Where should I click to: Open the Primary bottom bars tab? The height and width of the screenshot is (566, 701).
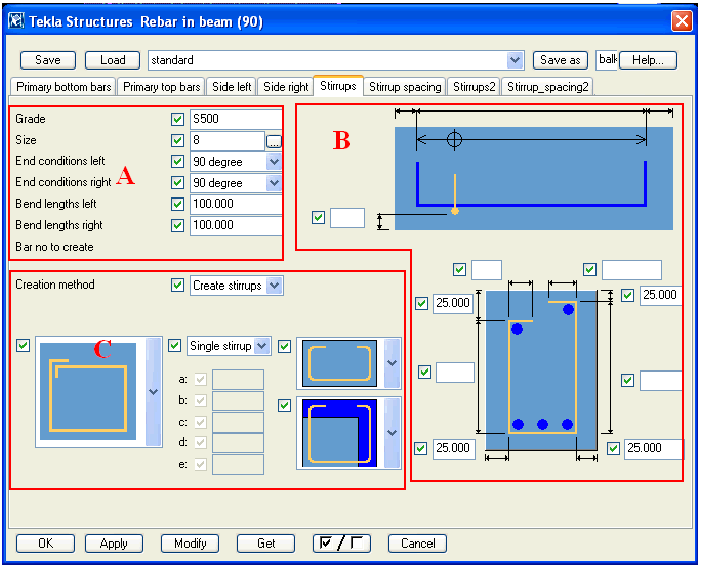(61, 87)
